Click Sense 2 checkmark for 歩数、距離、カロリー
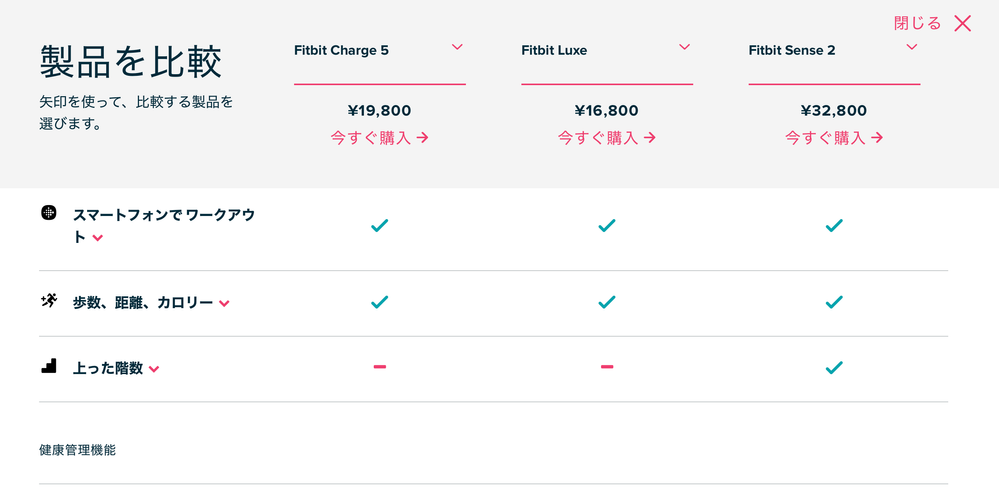The image size is (999, 496). coord(834,302)
